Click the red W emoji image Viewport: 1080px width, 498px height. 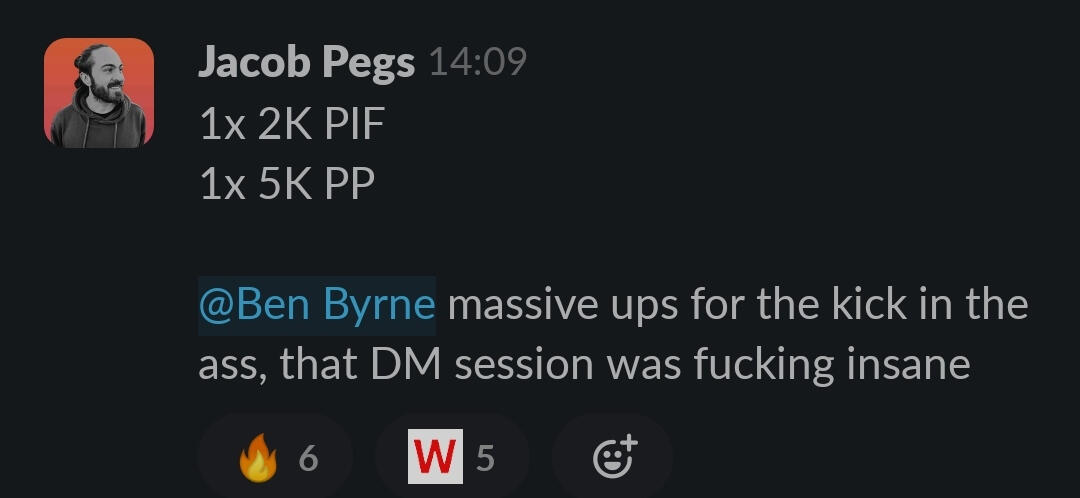tap(435, 457)
